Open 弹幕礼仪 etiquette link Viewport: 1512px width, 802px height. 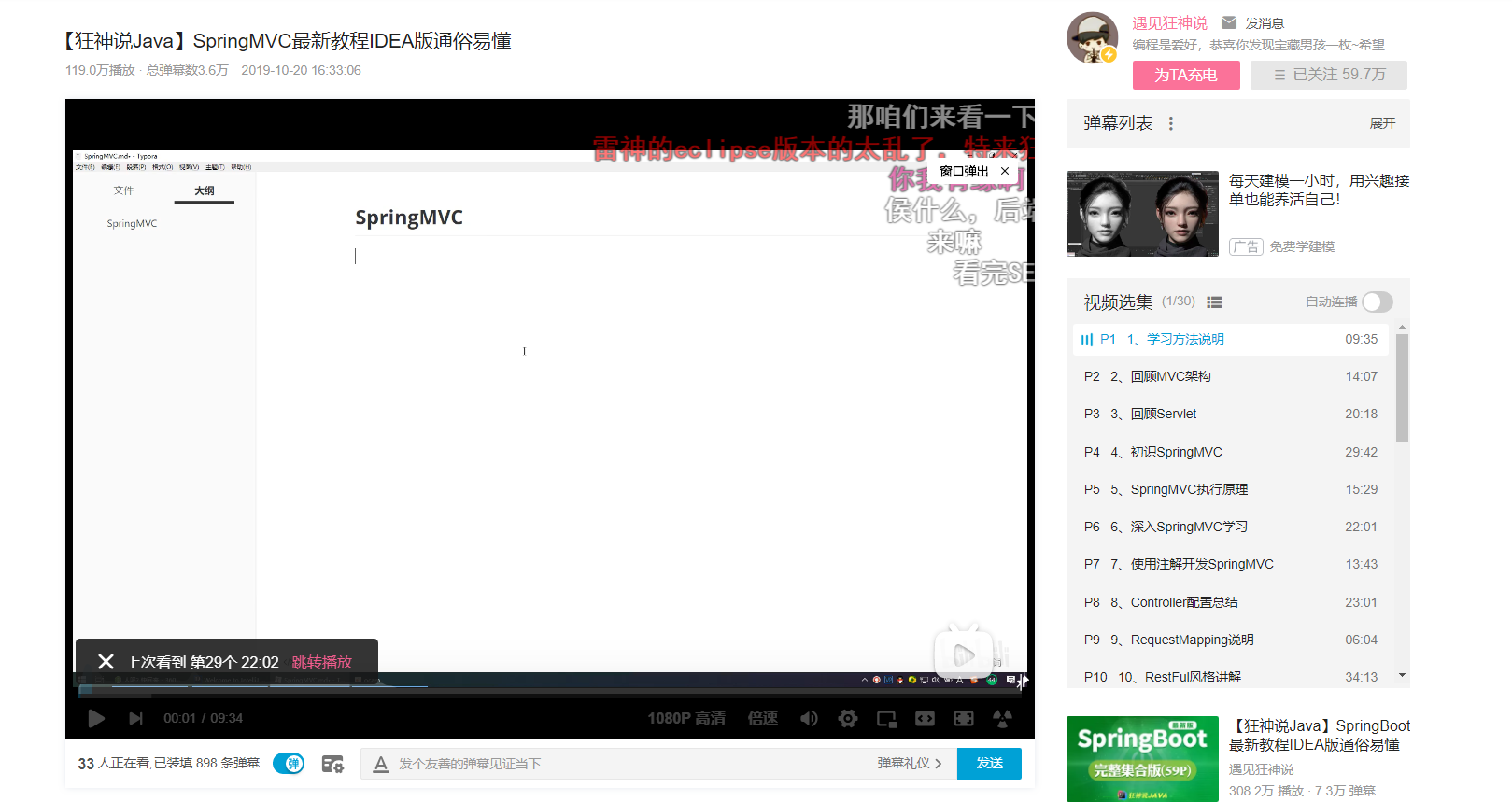coord(909,764)
